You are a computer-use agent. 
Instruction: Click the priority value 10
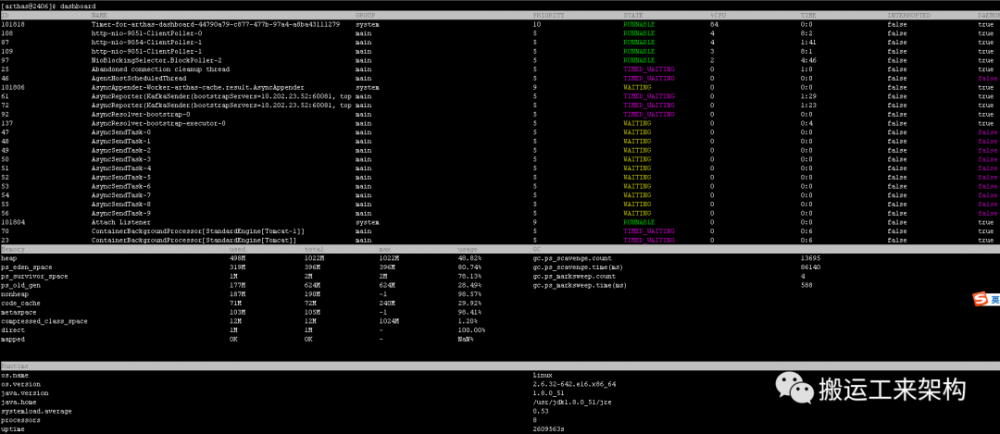[537, 24]
